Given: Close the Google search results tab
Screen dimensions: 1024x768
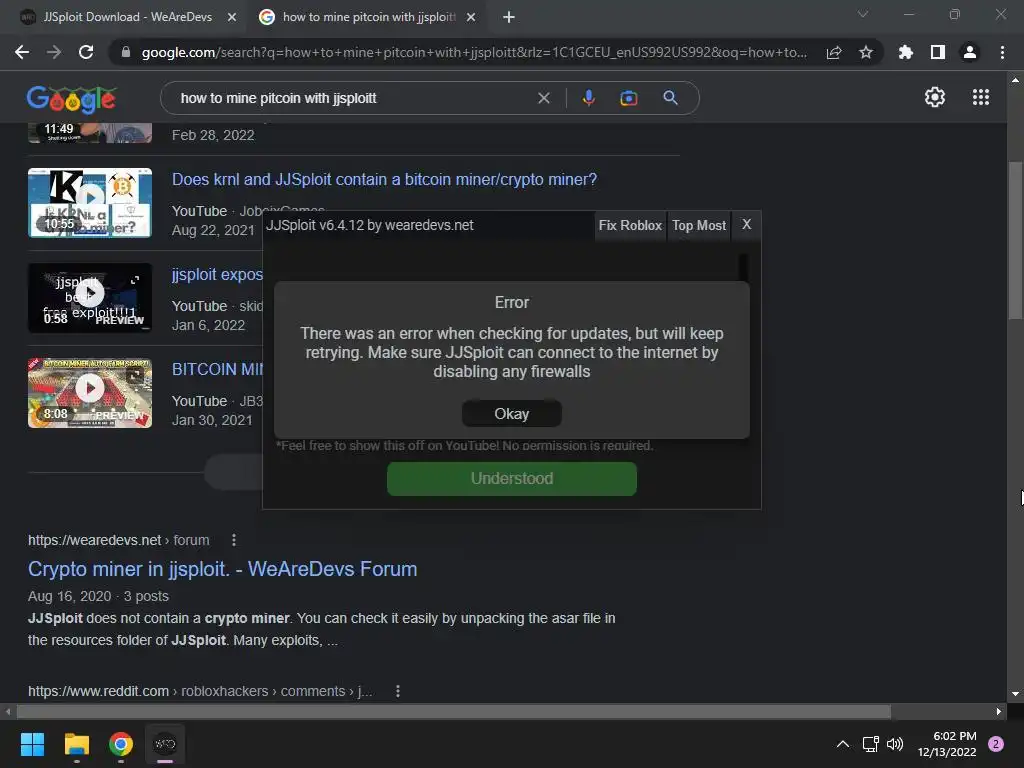Looking at the screenshot, I should pyautogui.click(x=471, y=17).
